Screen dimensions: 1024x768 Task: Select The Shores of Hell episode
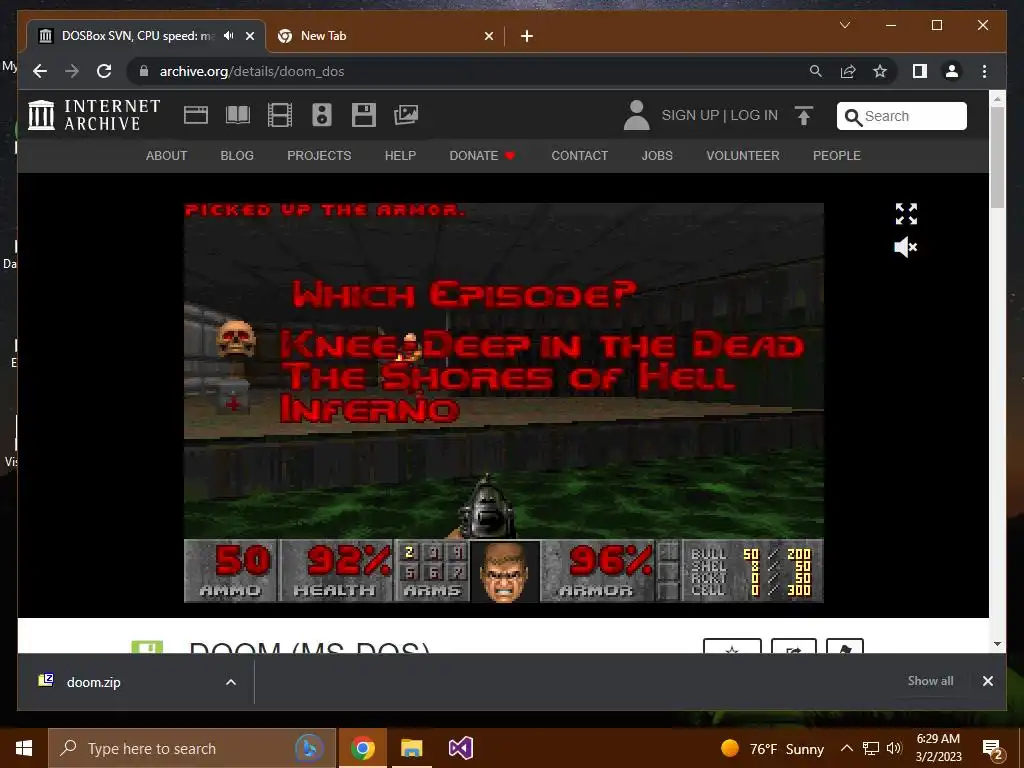pyautogui.click(x=511, y=377)
